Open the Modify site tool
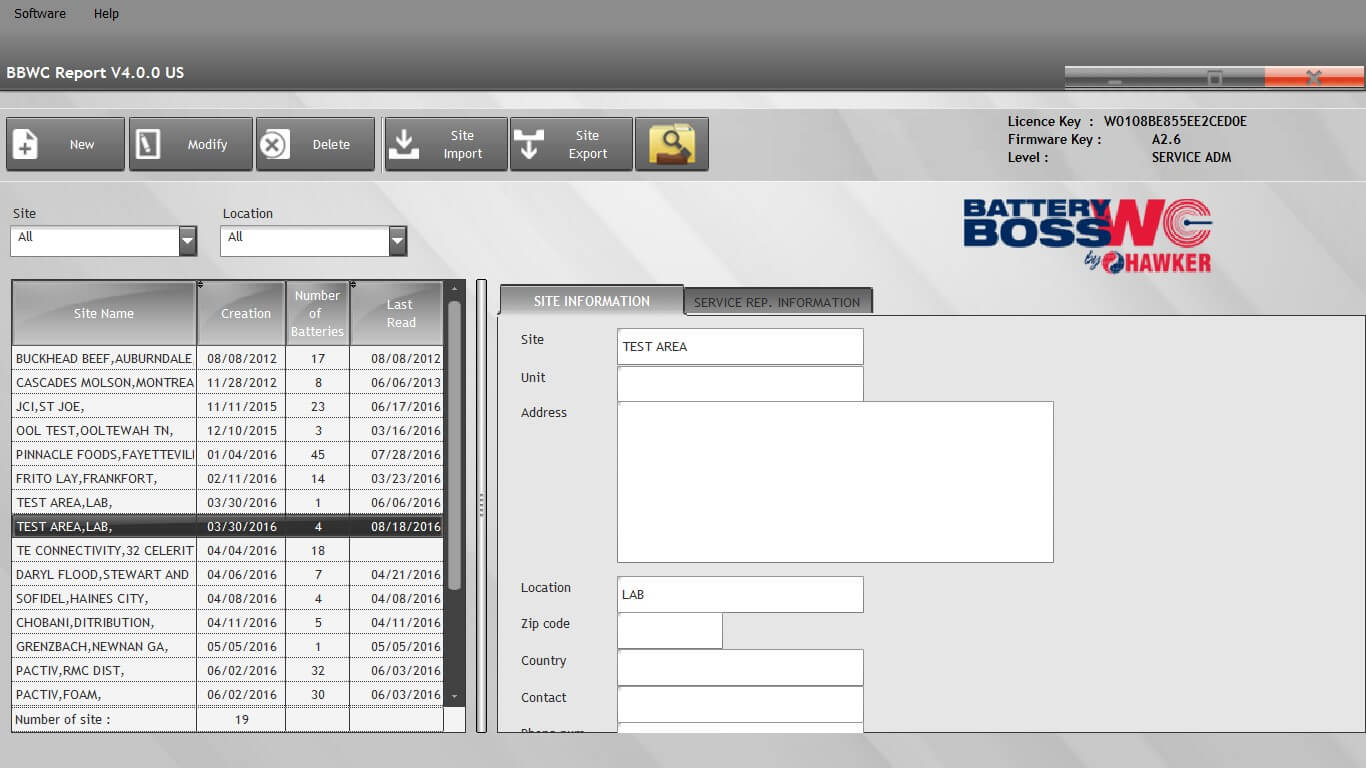 [x=190, y=144]
